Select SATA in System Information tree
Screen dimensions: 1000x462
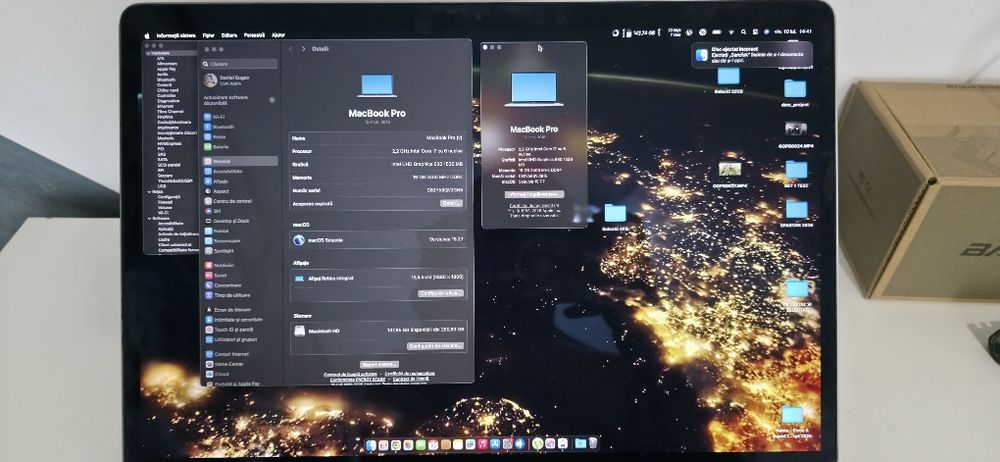point(163,160)
